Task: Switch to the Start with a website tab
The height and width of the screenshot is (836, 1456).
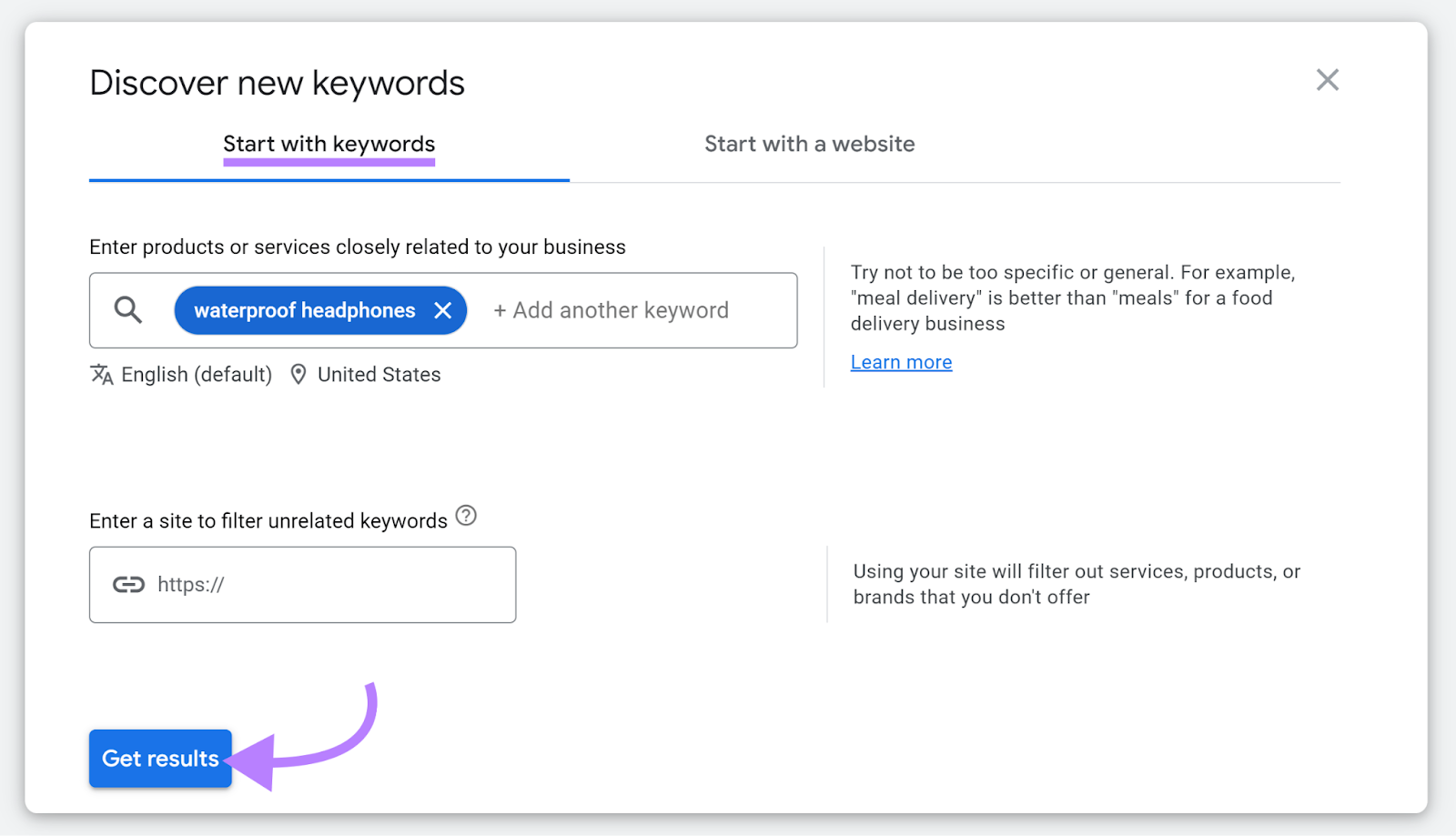Action: (x=809, y=144)
